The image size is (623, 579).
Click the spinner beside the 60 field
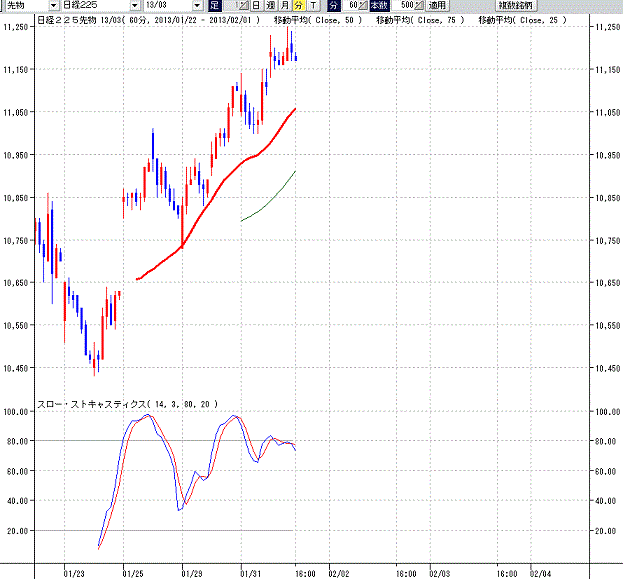(x=363, y=5)
